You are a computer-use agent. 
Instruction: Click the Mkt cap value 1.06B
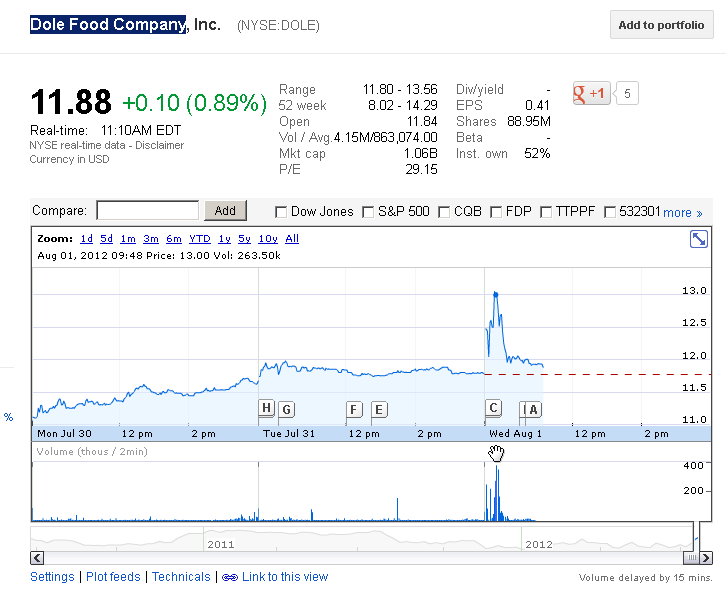(x=420, y=153)
